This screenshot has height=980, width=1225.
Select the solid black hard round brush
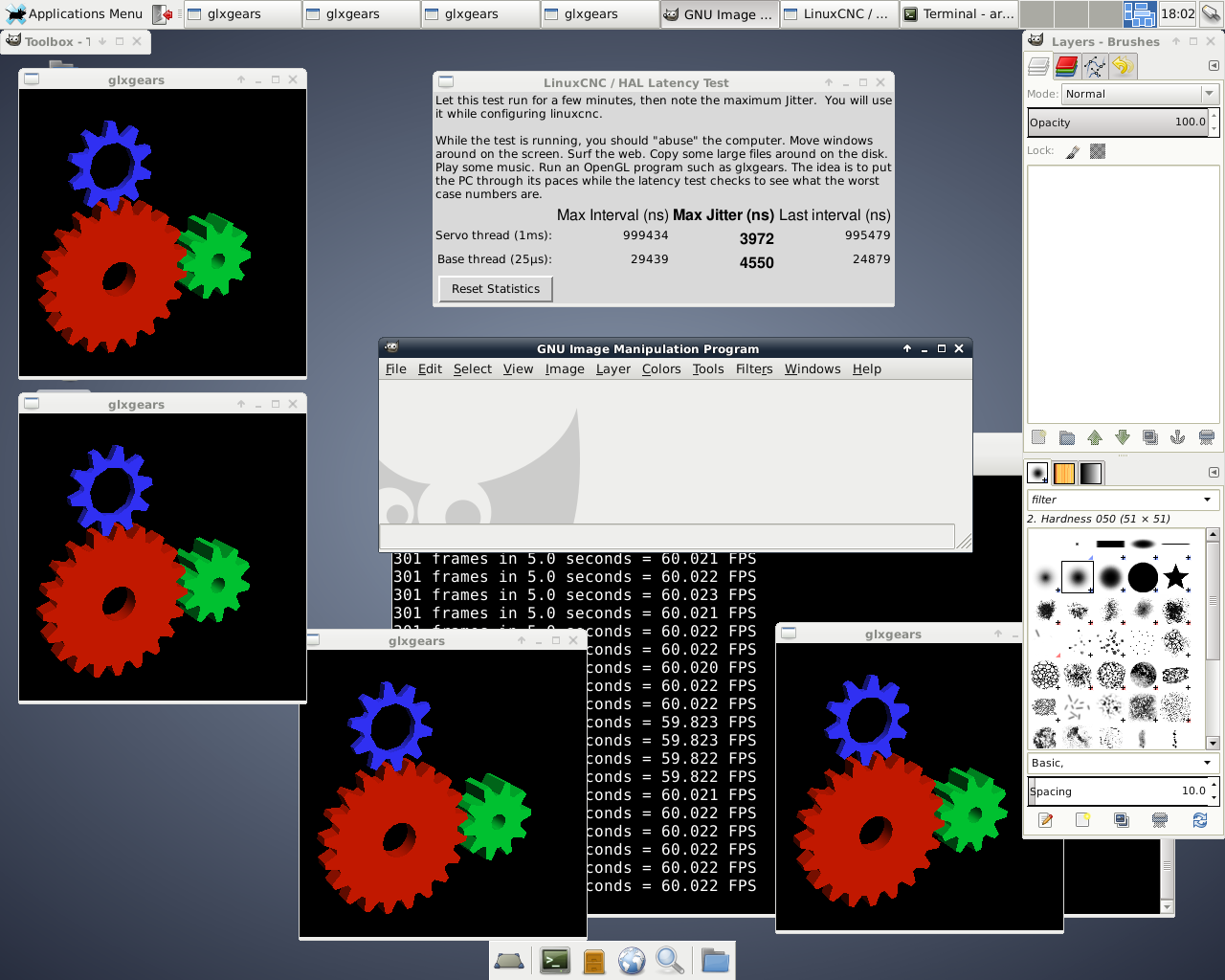[x=1143, y=577]
